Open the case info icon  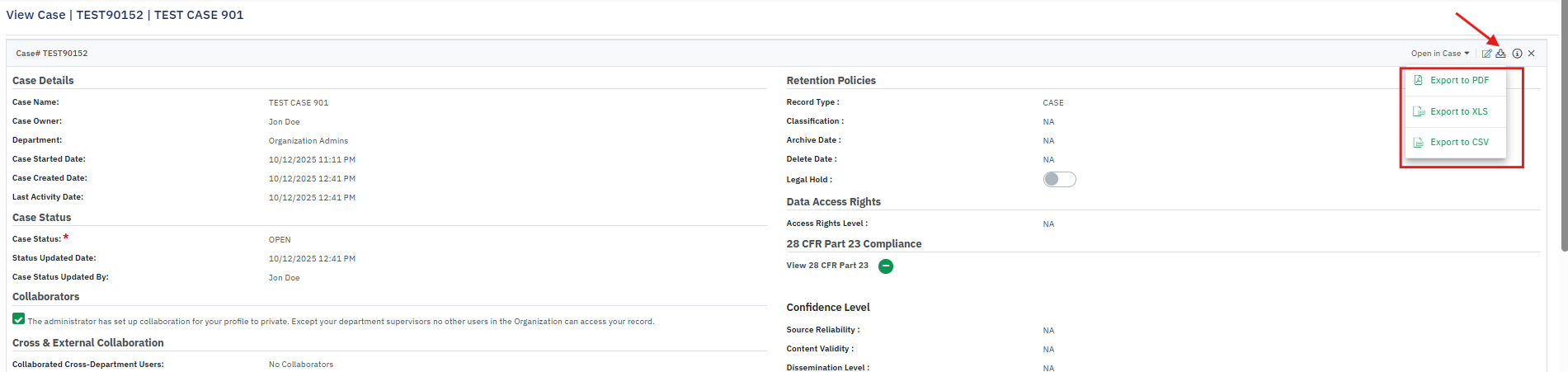1517,54
